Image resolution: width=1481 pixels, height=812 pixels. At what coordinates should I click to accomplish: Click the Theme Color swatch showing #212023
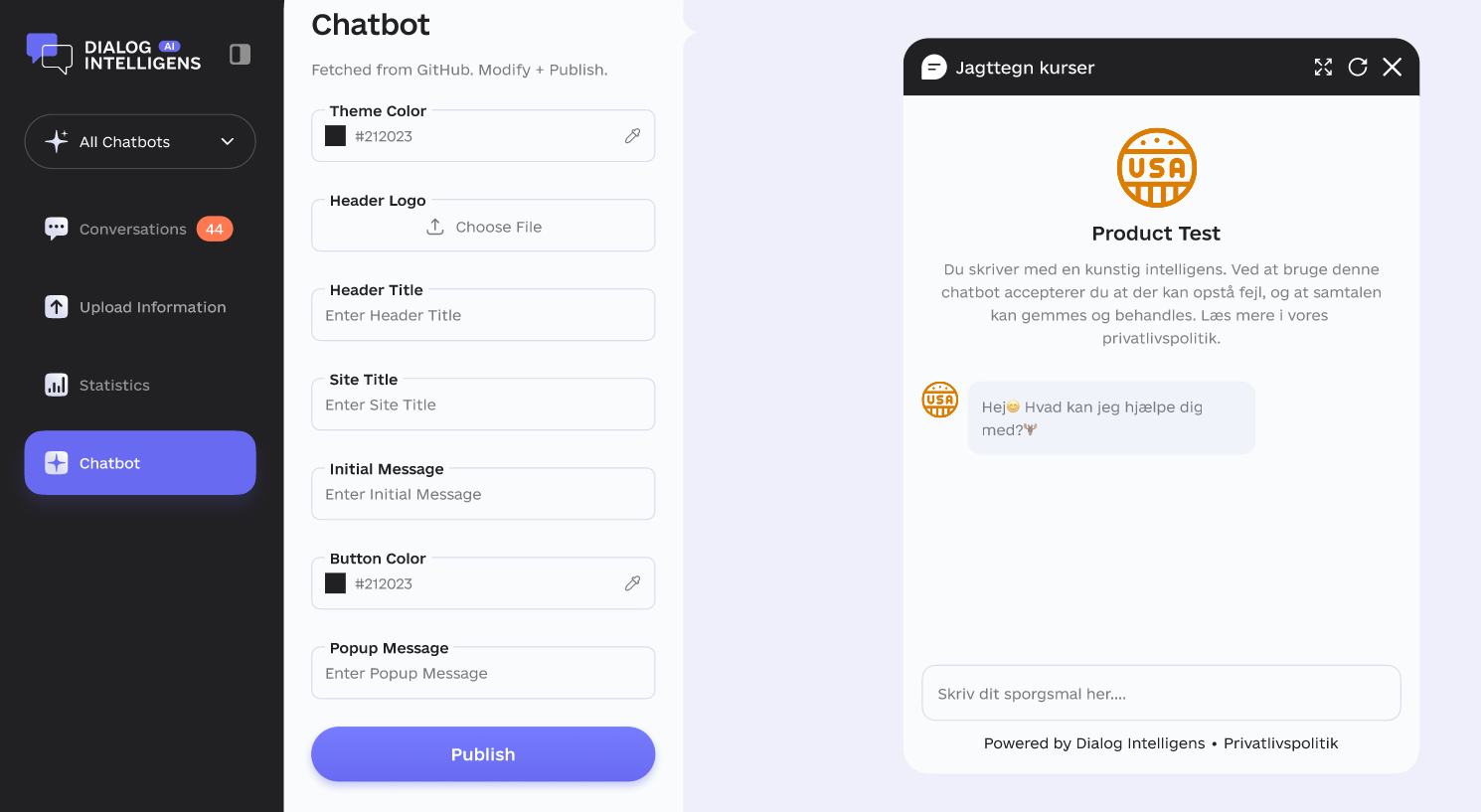pyautogui.click(x=335, y=135)
